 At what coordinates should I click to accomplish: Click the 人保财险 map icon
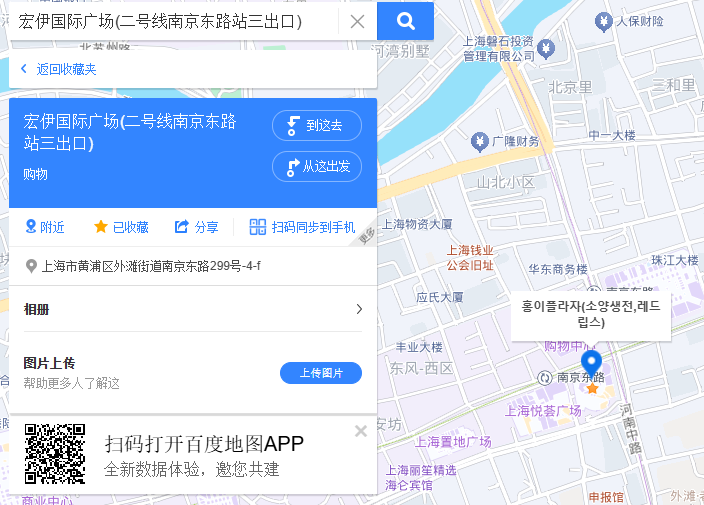coord(603,22)
